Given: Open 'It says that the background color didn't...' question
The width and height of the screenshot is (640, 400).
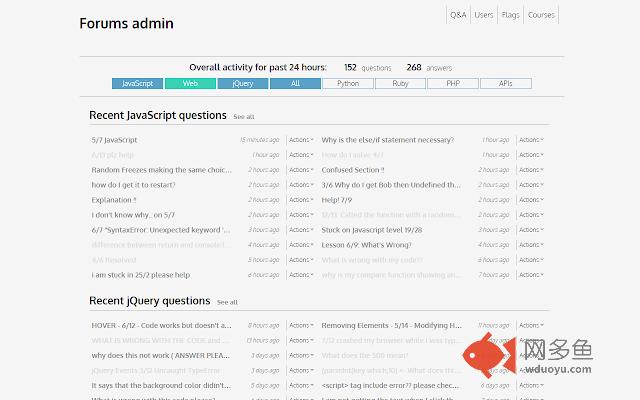Looking at the screenshot, I should [161, 386].
